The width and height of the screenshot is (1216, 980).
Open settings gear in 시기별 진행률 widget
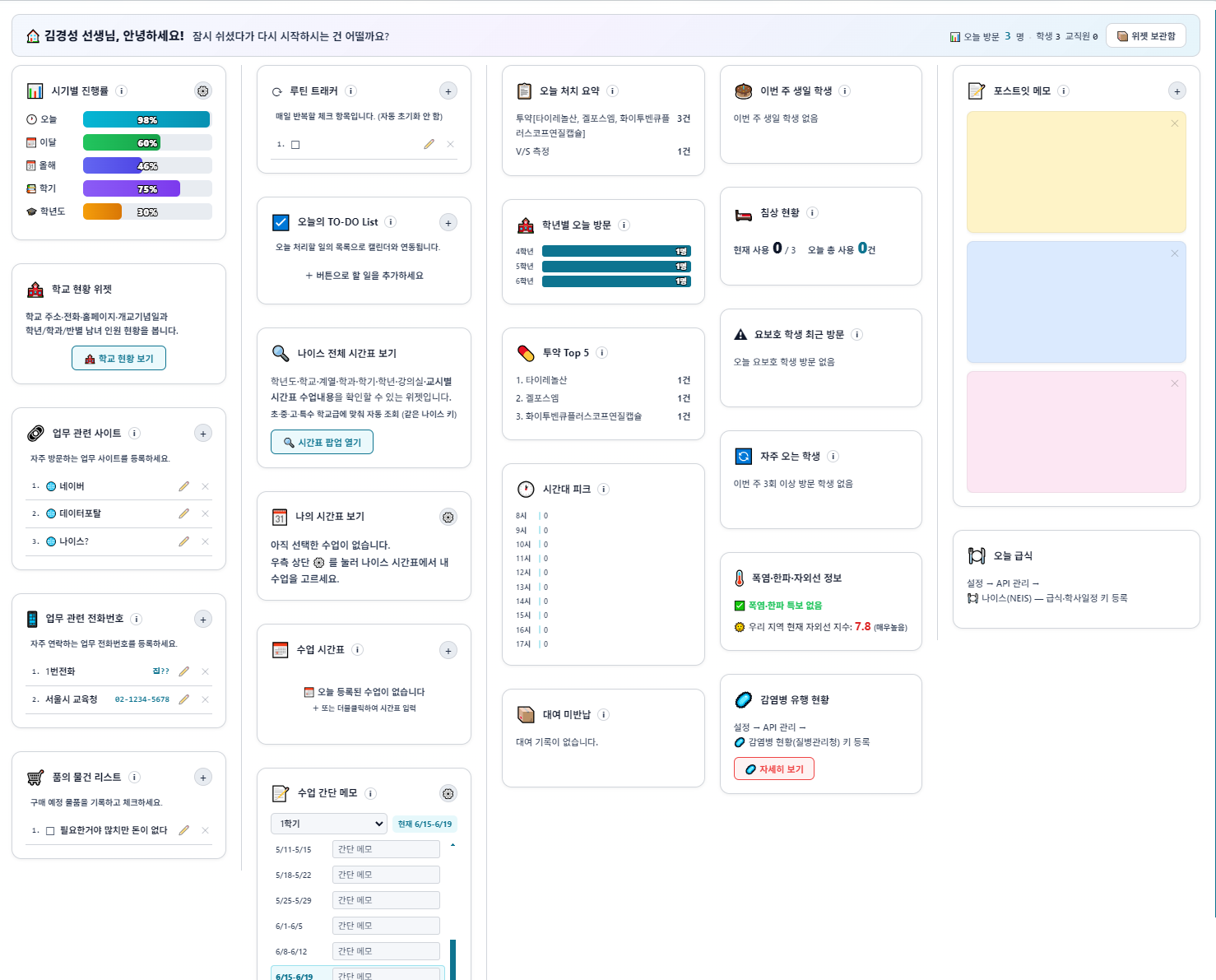203,91
